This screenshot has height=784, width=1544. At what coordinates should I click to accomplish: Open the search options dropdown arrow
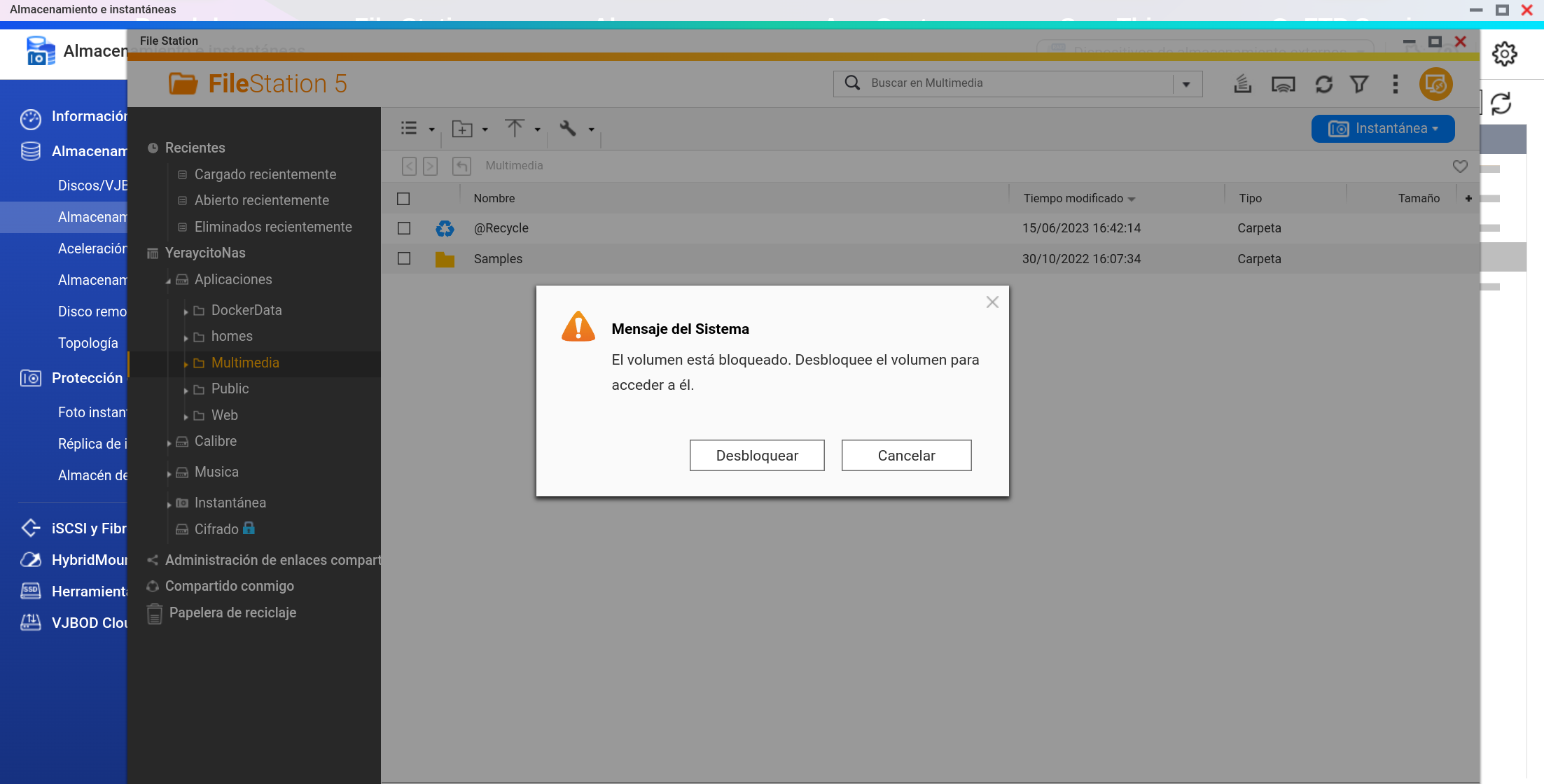tap(1186, 84)
